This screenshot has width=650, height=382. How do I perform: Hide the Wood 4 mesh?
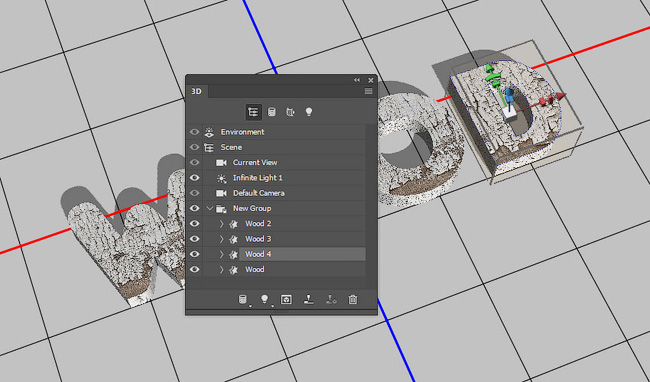click(194, 254)
